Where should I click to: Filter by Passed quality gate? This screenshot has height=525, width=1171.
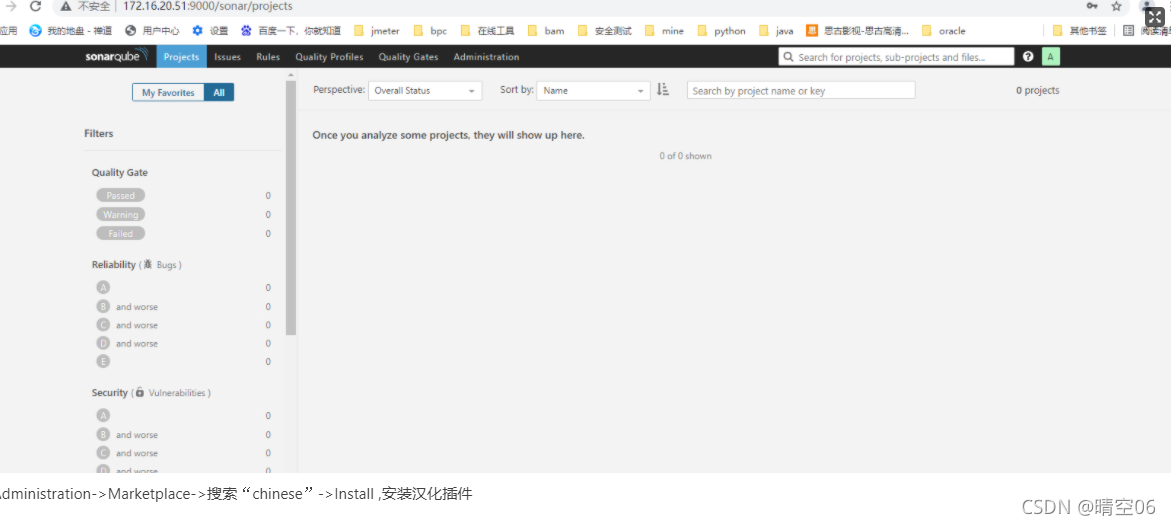coord(120,196)
